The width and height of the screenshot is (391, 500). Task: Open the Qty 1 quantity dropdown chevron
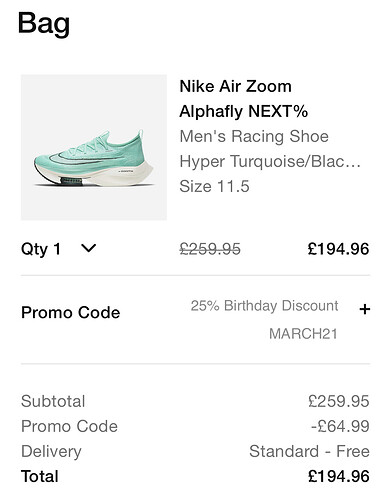click(89, 248)
